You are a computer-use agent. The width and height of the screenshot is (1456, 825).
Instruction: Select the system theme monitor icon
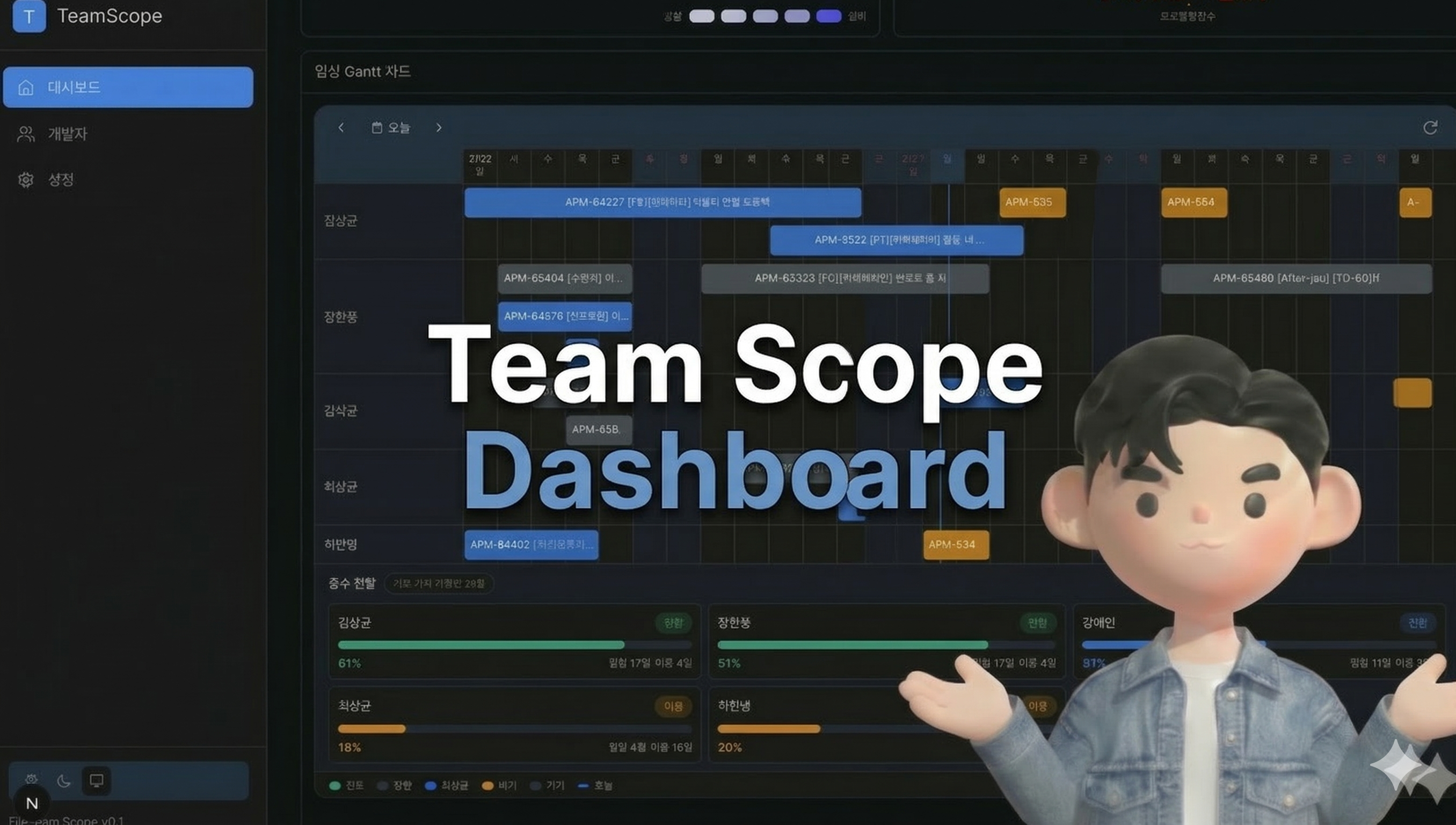[96, 781]
